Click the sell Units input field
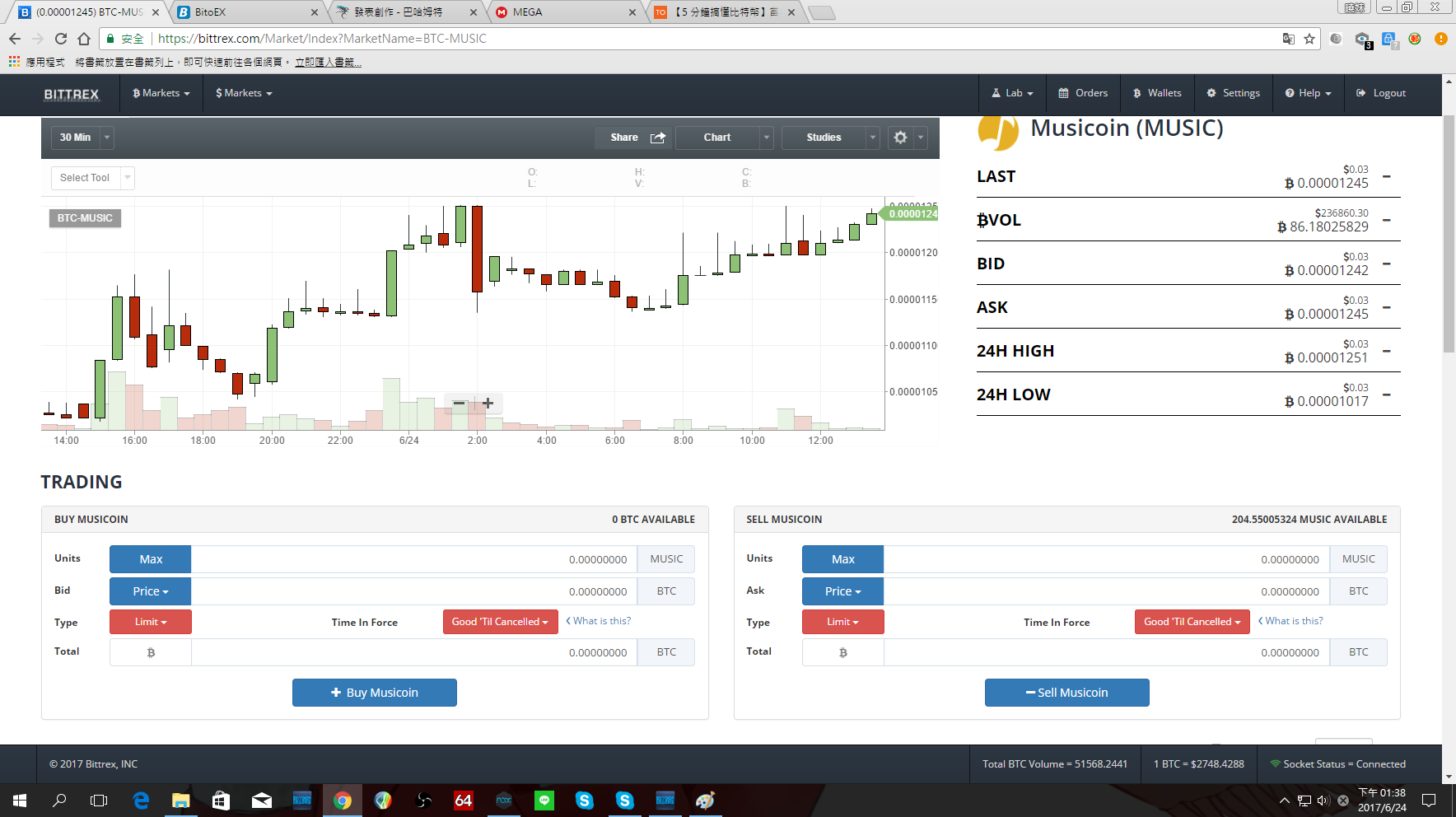The width and height of the screenshot is (1456, 817). (x=1106, y=559)
